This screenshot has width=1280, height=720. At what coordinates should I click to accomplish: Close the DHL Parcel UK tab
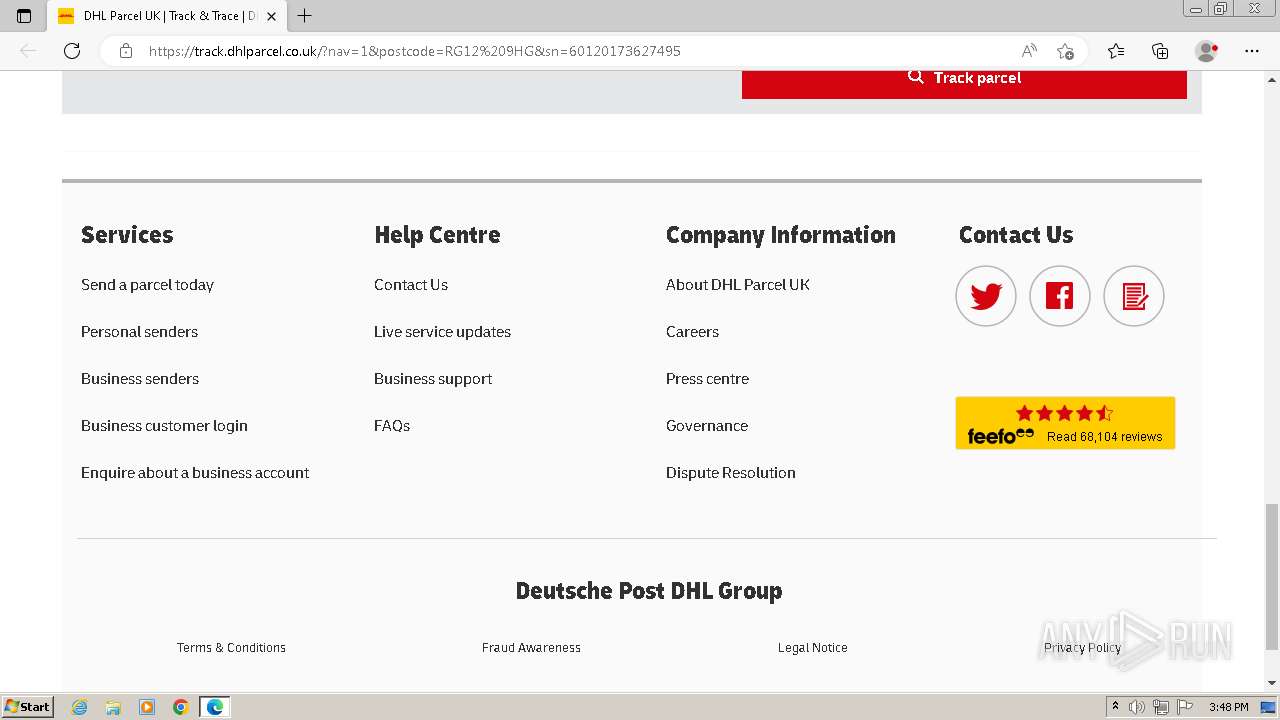271,16
